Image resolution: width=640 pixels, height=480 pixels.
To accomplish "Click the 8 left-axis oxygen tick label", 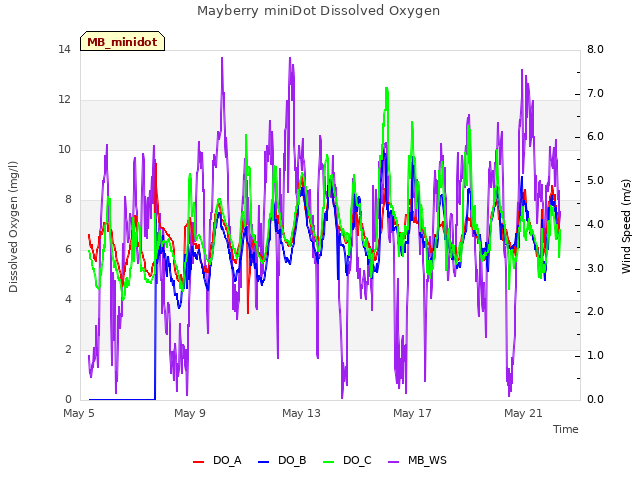I will coord(68,199).
